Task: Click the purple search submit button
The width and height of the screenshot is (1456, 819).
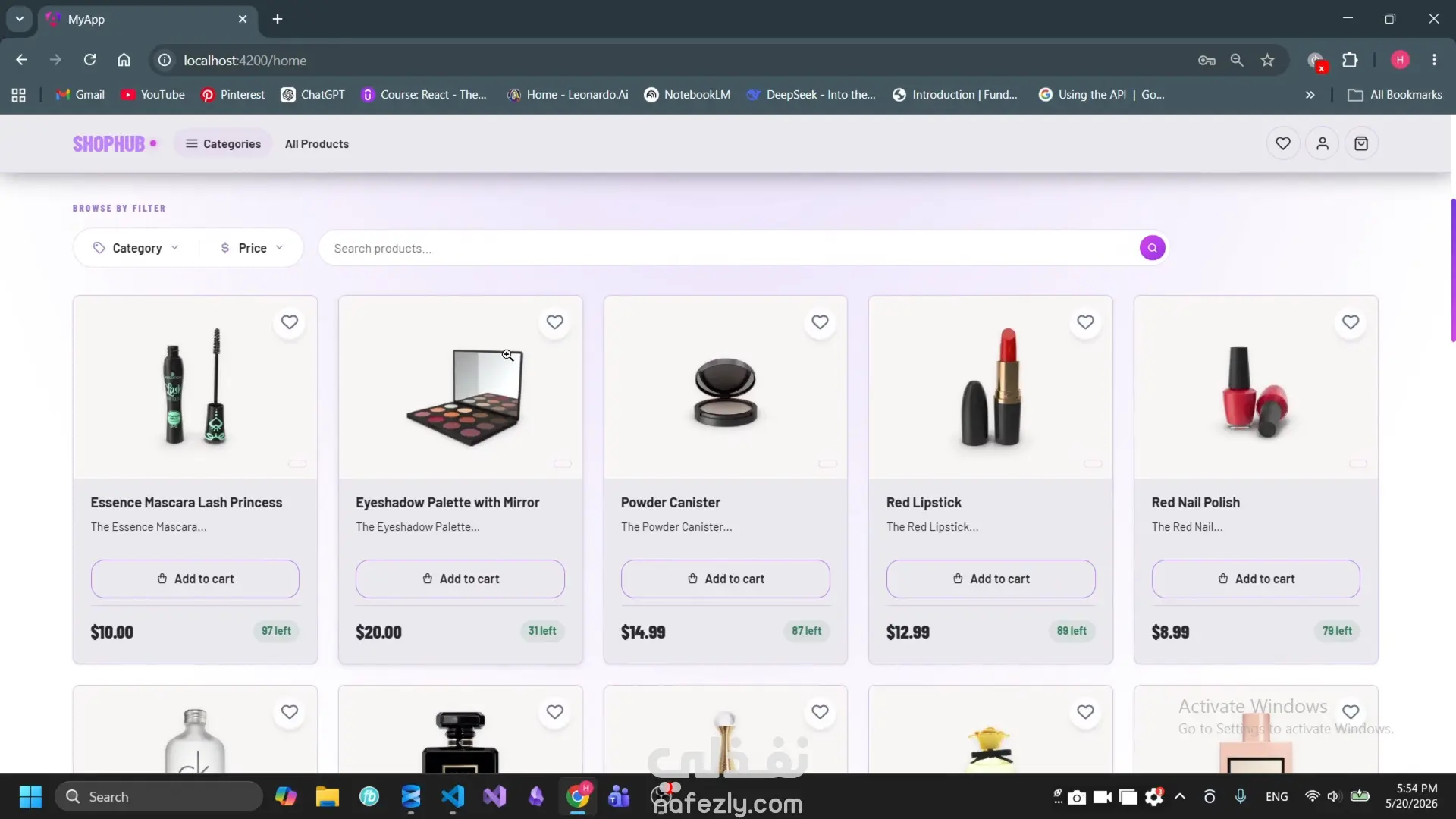Action: (x=1152, y=248)
